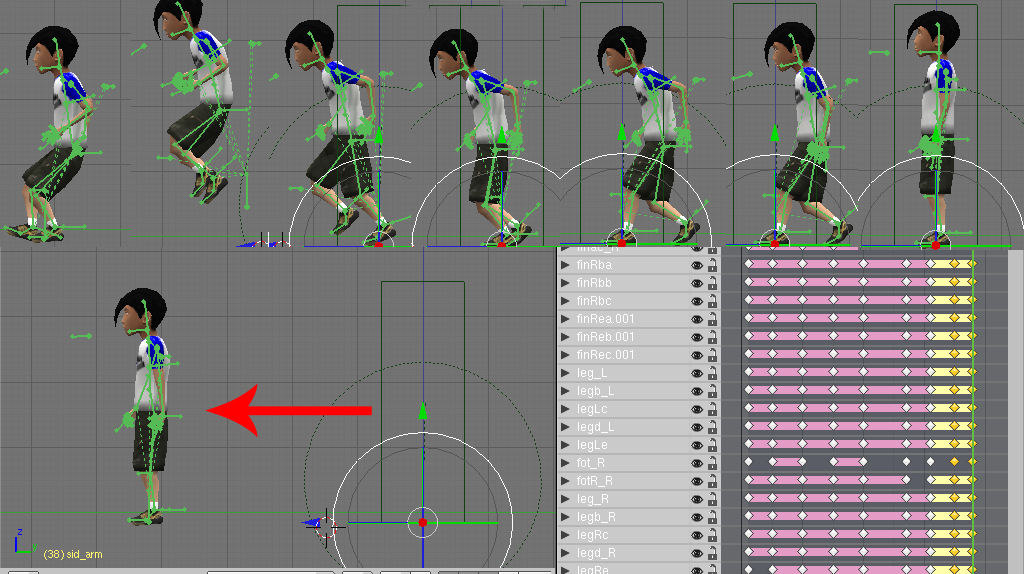Hide the finRea.001 channel with its eye
Viewport: 1024px width, 574px height.
[697, 319]
